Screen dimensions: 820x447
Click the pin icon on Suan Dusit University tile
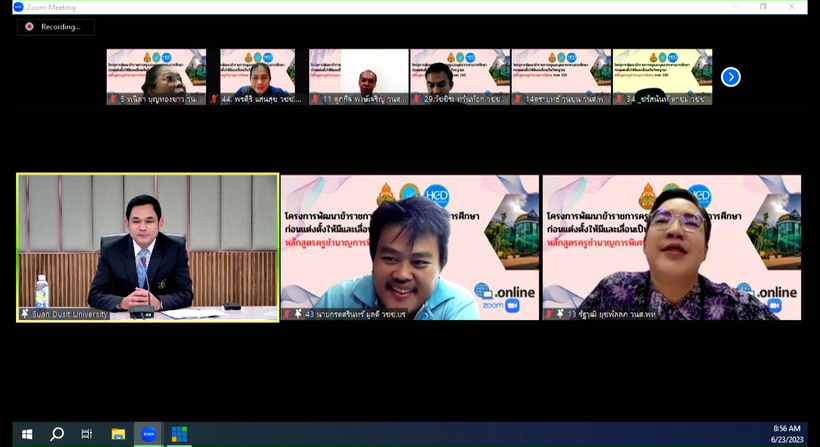point(25,314)
